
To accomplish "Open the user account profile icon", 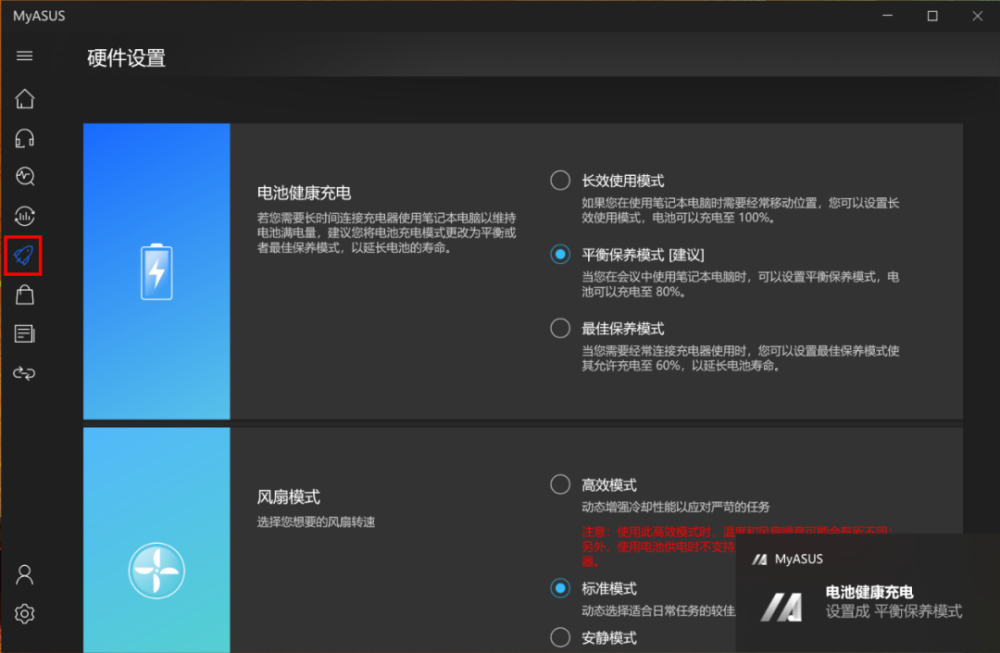I will point(24,575).
